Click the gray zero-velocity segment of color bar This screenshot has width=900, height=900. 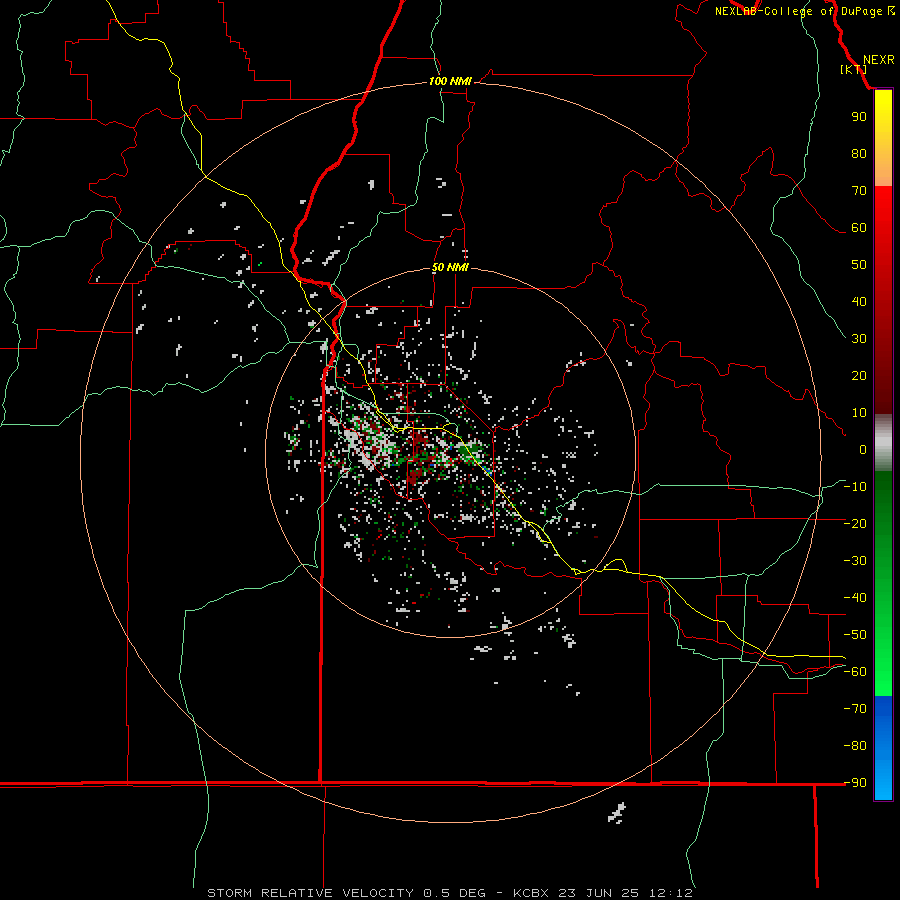click(x=883, y=443)
